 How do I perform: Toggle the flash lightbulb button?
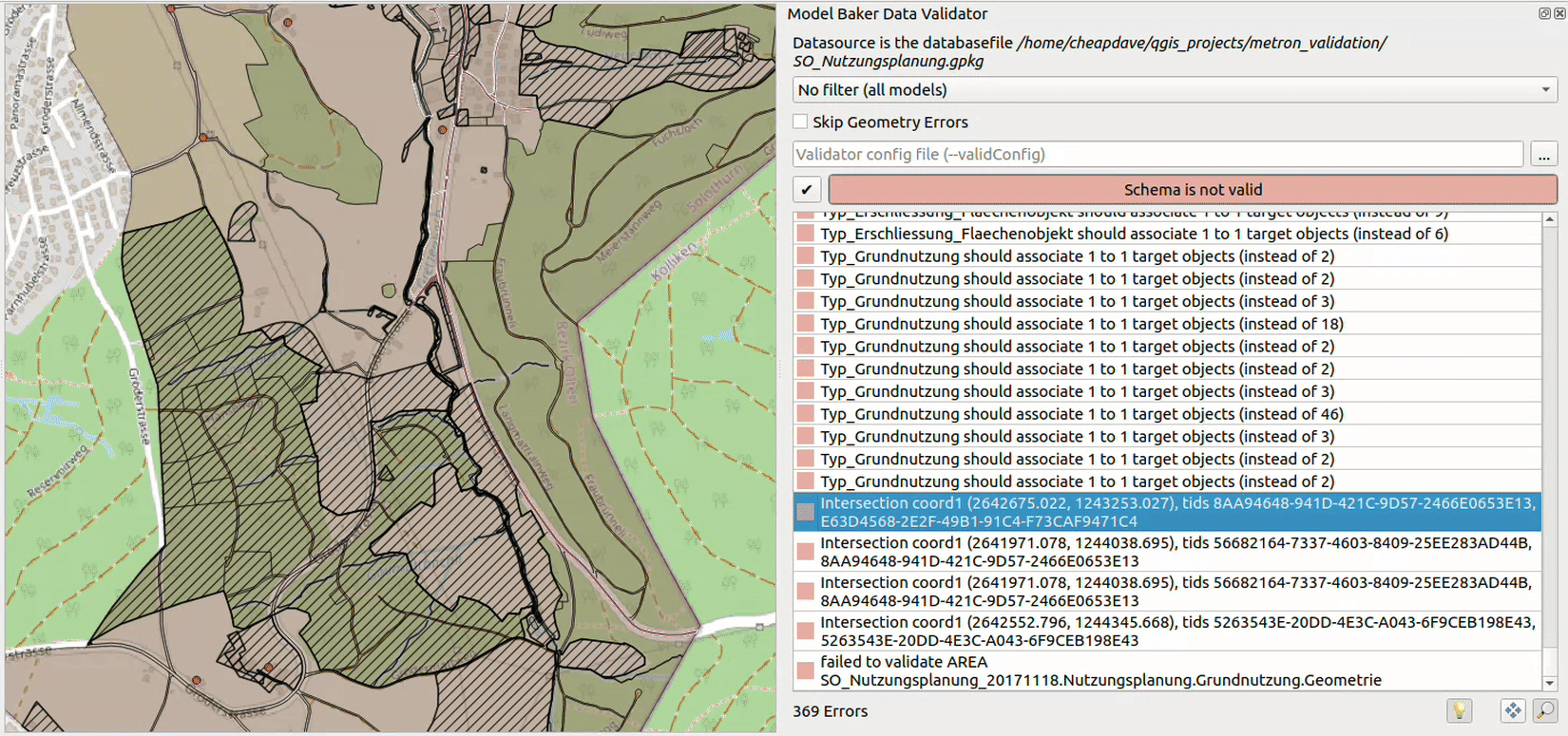coord(1459,710)
